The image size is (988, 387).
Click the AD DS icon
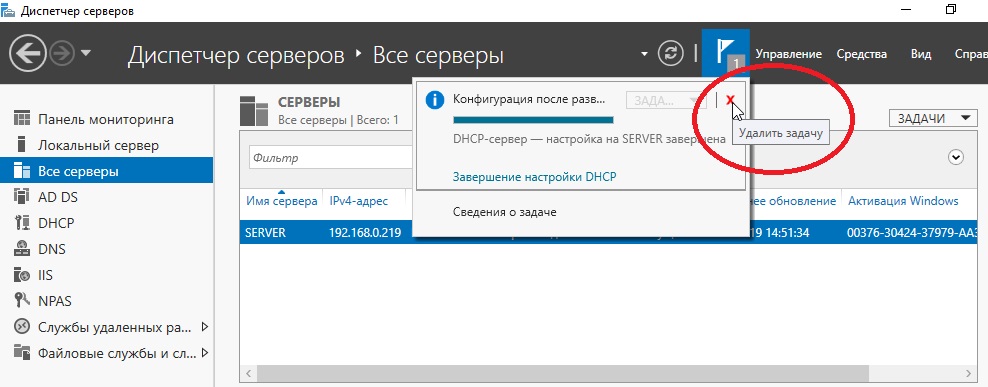[x=22, y=197]
